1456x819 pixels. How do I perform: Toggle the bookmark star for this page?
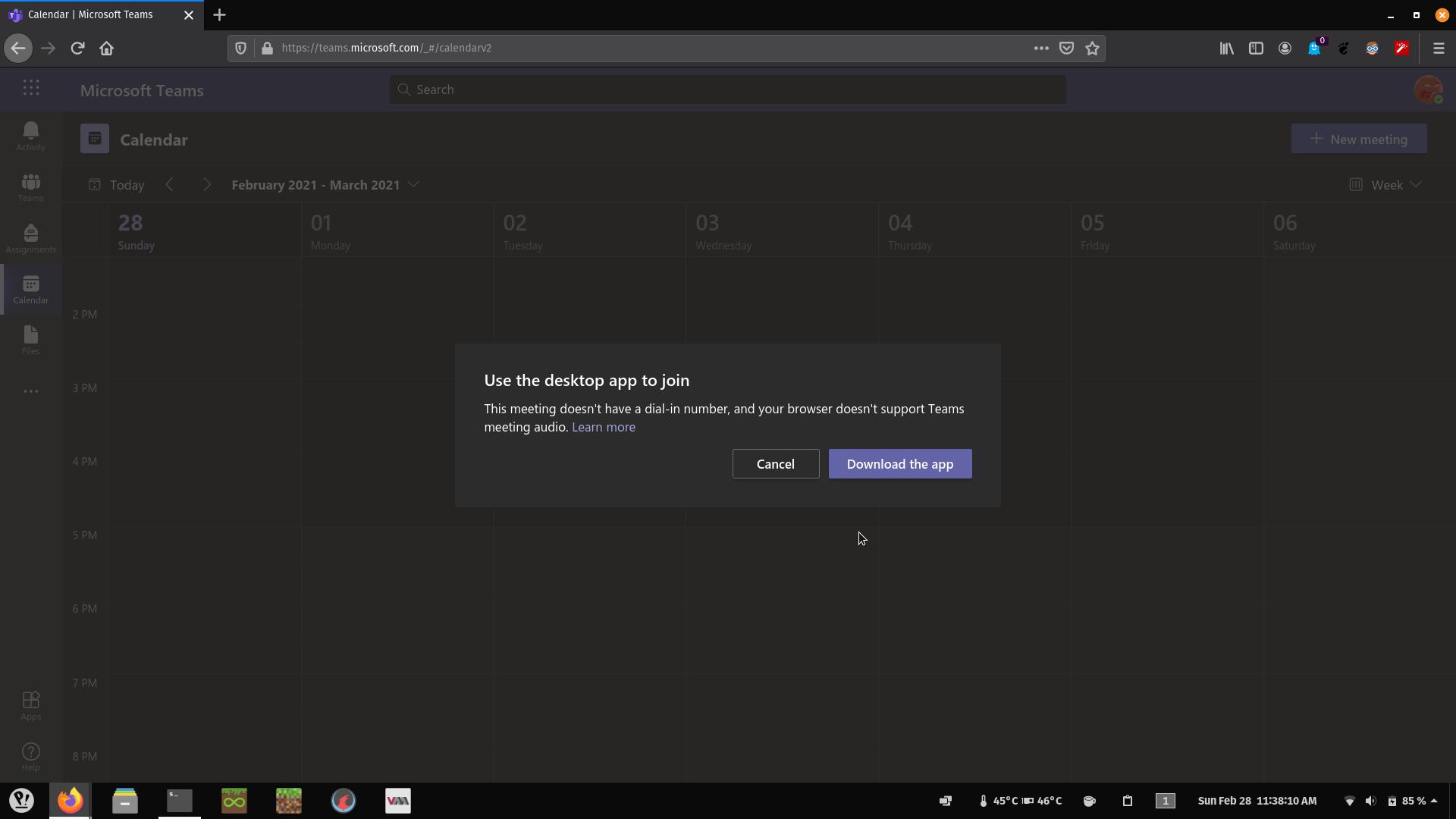click(1092, 48)
